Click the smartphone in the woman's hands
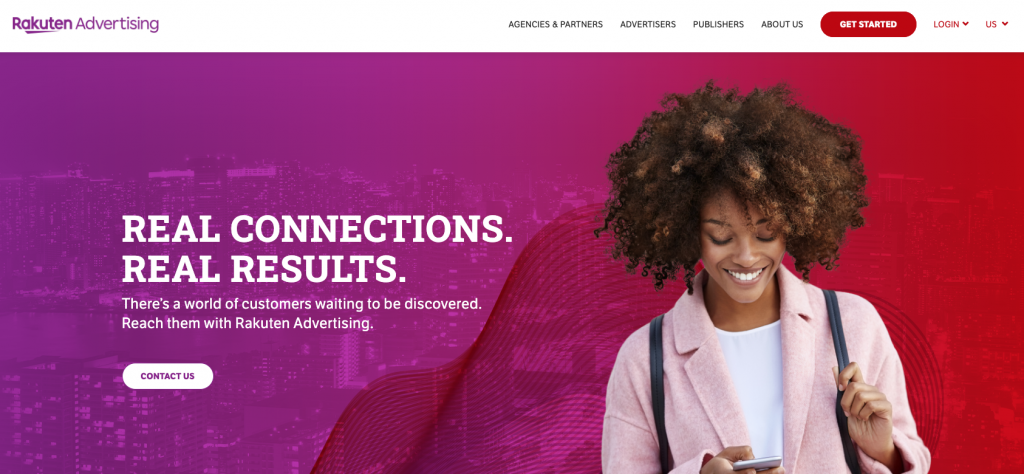 click(x=756, y=464)
